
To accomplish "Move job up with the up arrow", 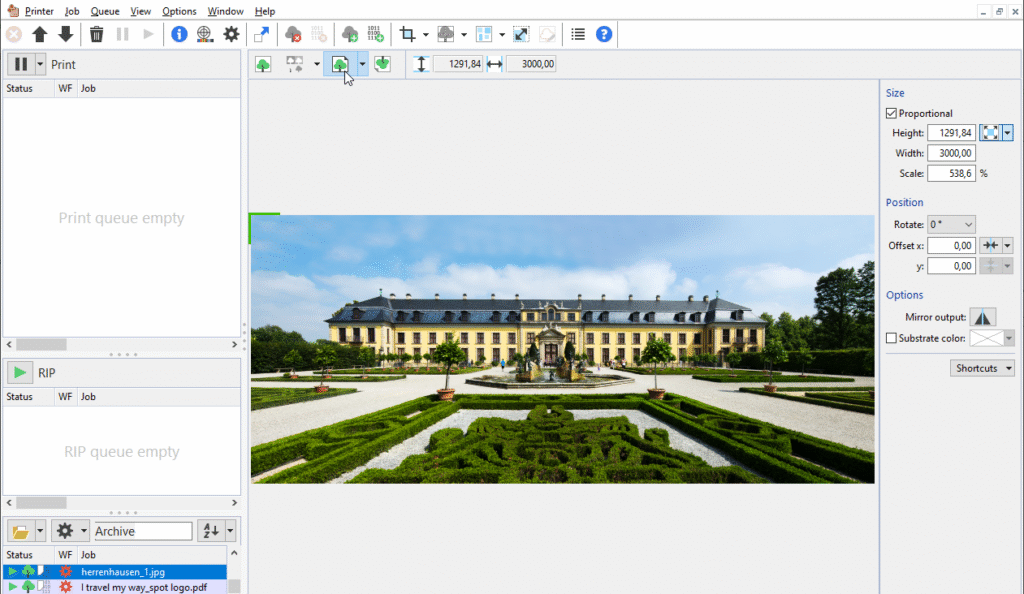I will pos(40,34).
